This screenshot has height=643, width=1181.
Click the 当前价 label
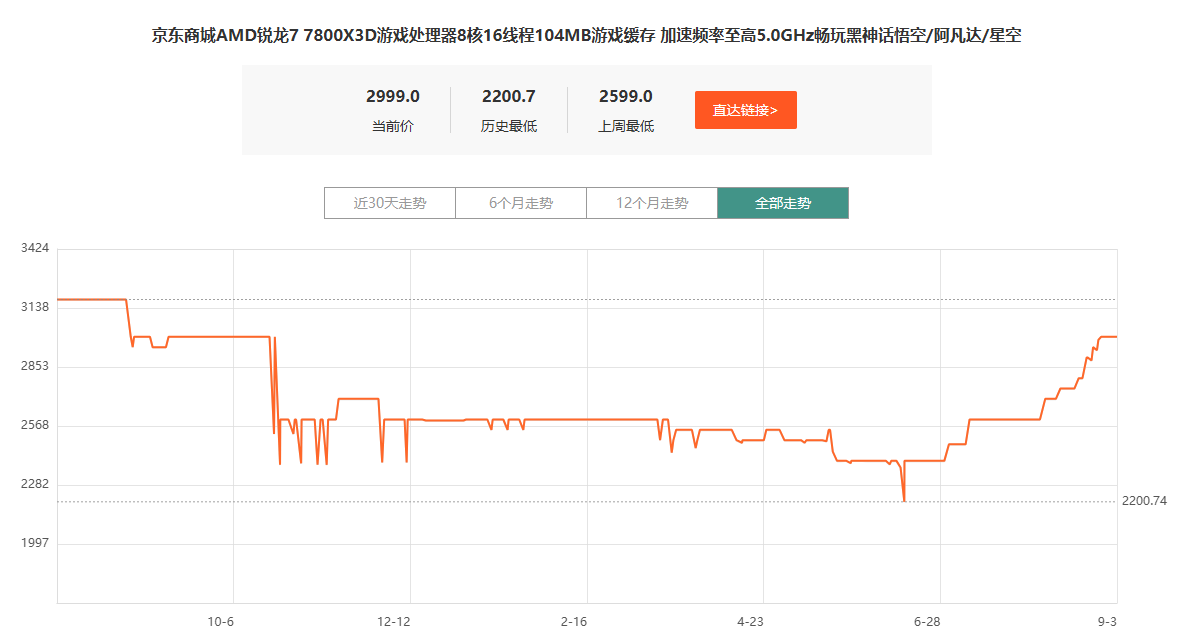pos(393,126)
